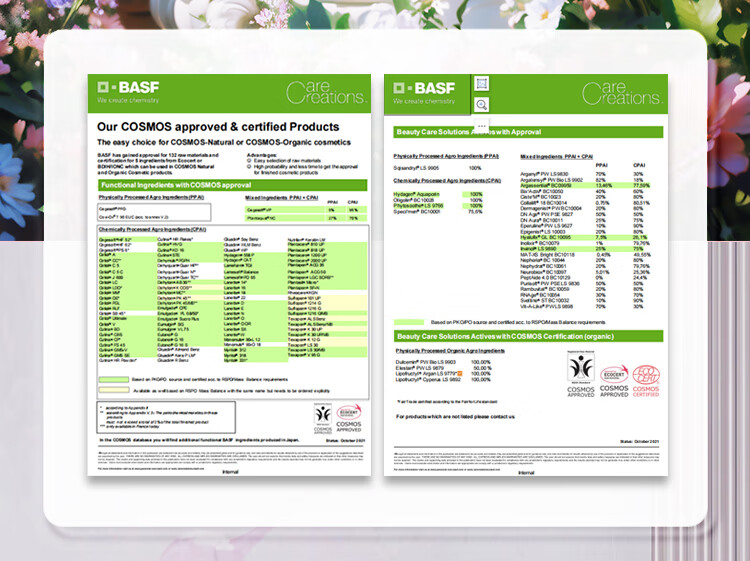The image size is (750, 561).
Task: Open the three-dot more options button
Action: tap(481, 125)
